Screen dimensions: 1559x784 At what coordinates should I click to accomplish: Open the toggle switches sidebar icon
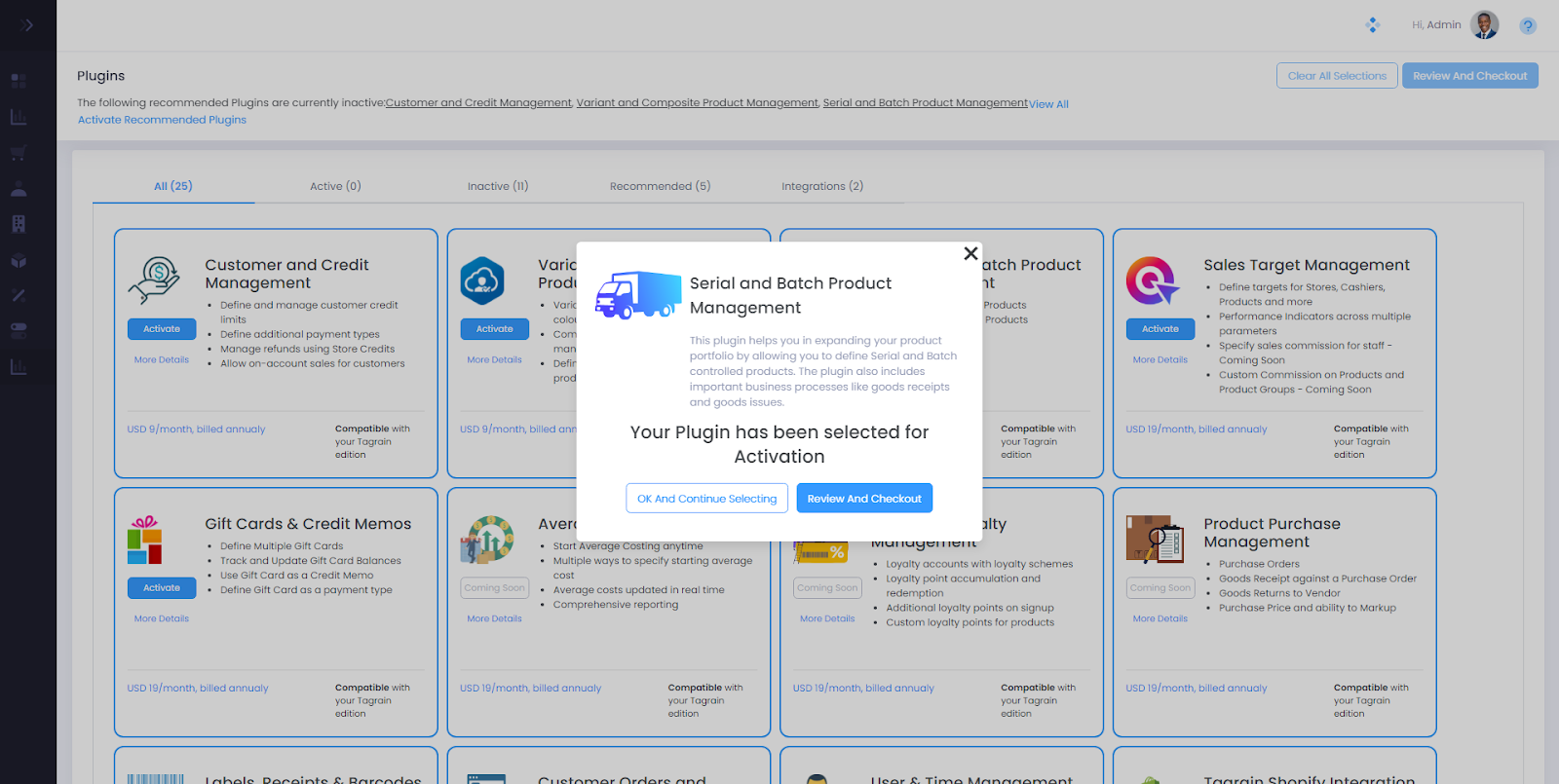19,331
